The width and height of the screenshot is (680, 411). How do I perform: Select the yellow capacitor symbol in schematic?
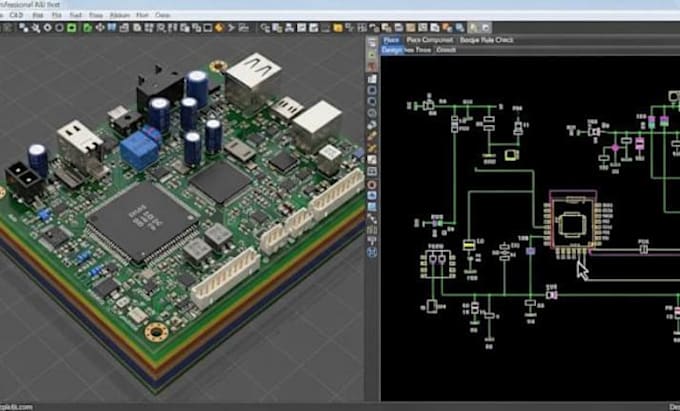click(x=469, y=245)
